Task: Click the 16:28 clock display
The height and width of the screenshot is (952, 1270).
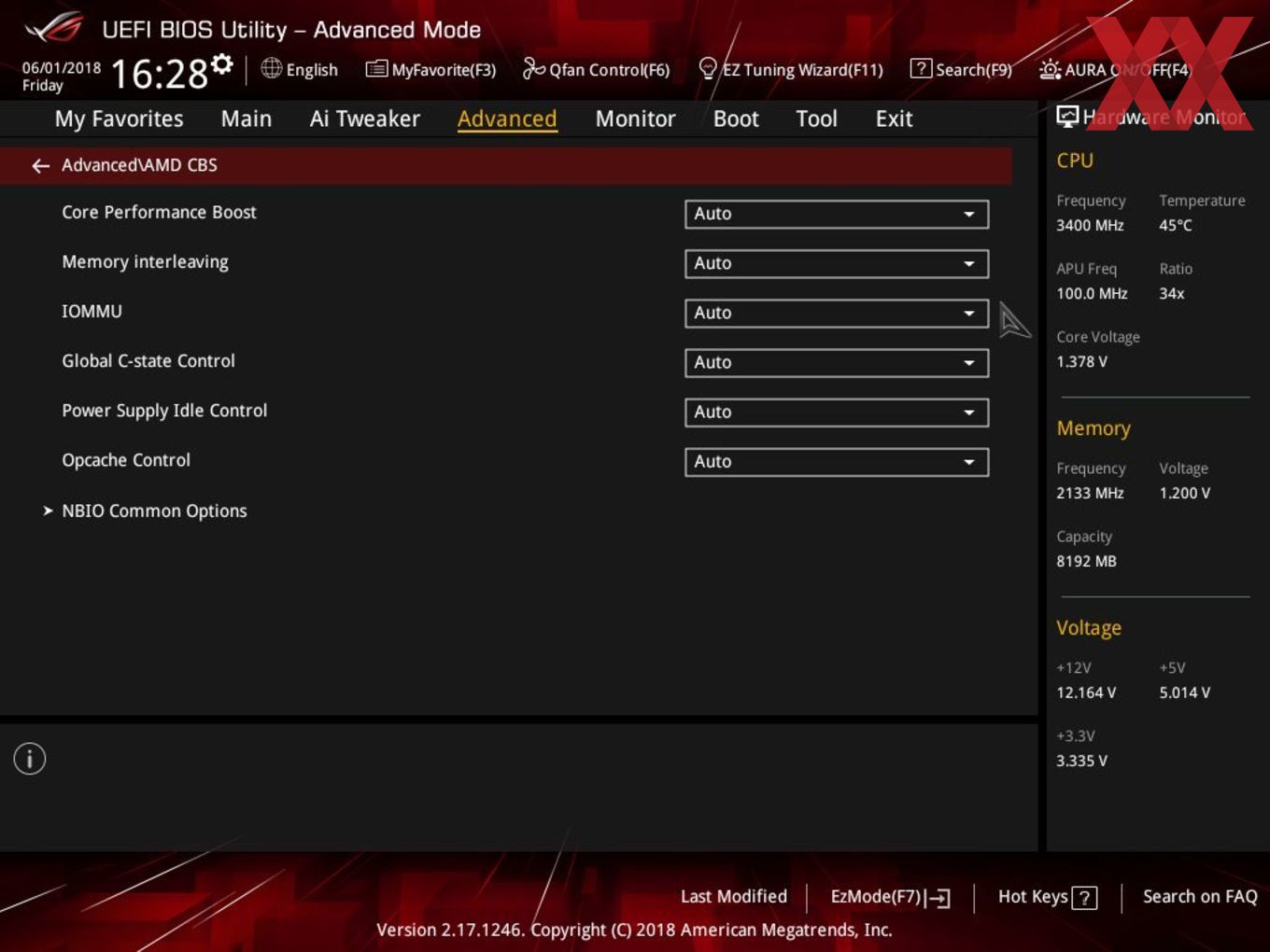Action: click(160, 74)
